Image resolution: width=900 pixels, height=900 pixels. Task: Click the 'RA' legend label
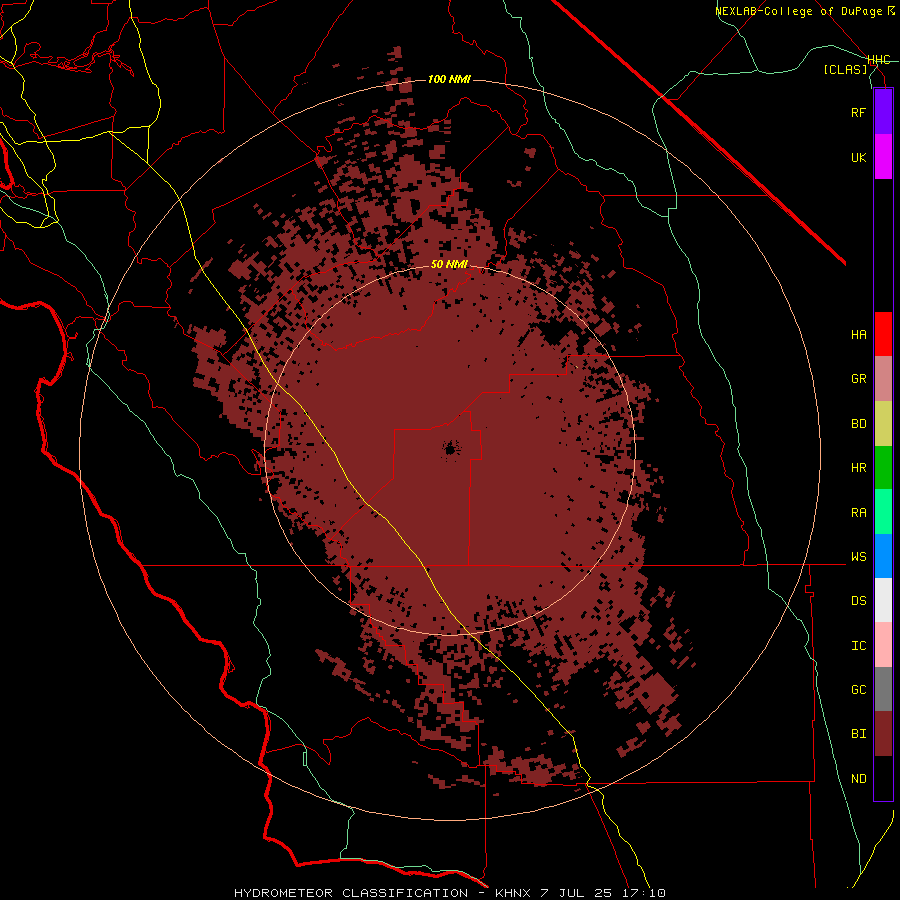coord(859,513)
